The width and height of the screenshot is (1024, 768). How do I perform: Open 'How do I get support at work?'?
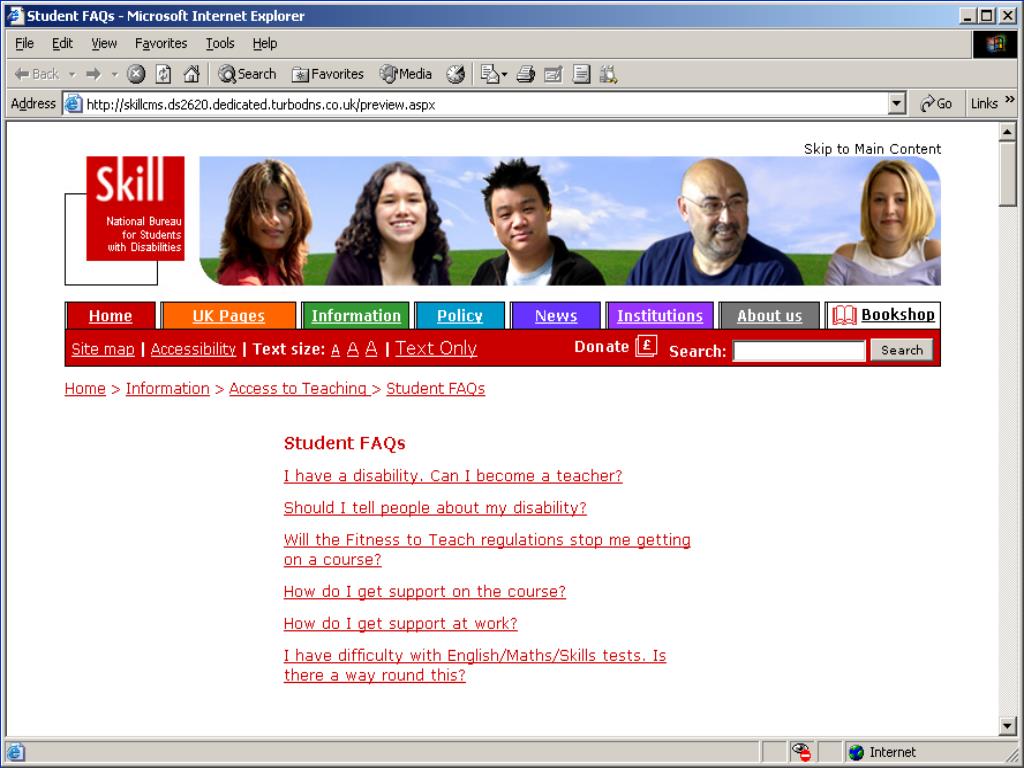coord(400,623)
